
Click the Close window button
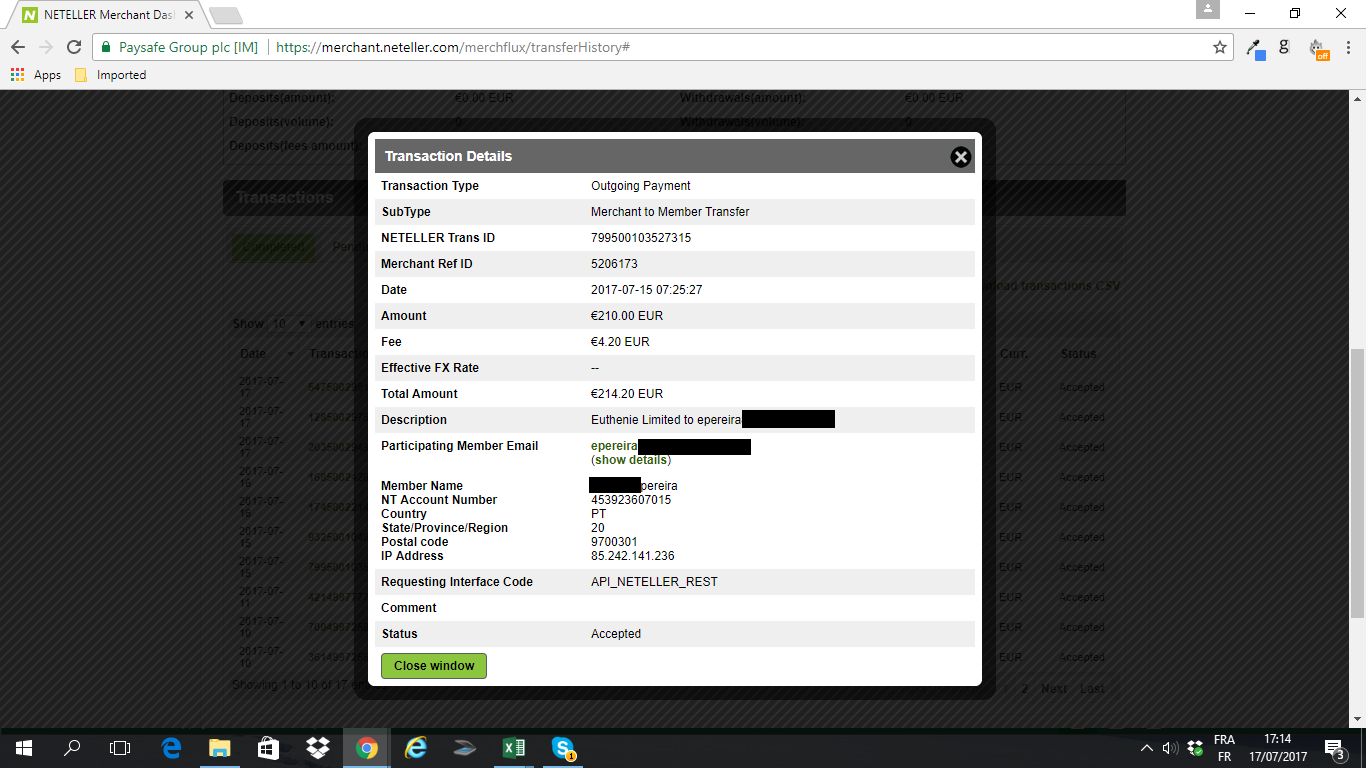pyautogui.click(x=434, y=666)
